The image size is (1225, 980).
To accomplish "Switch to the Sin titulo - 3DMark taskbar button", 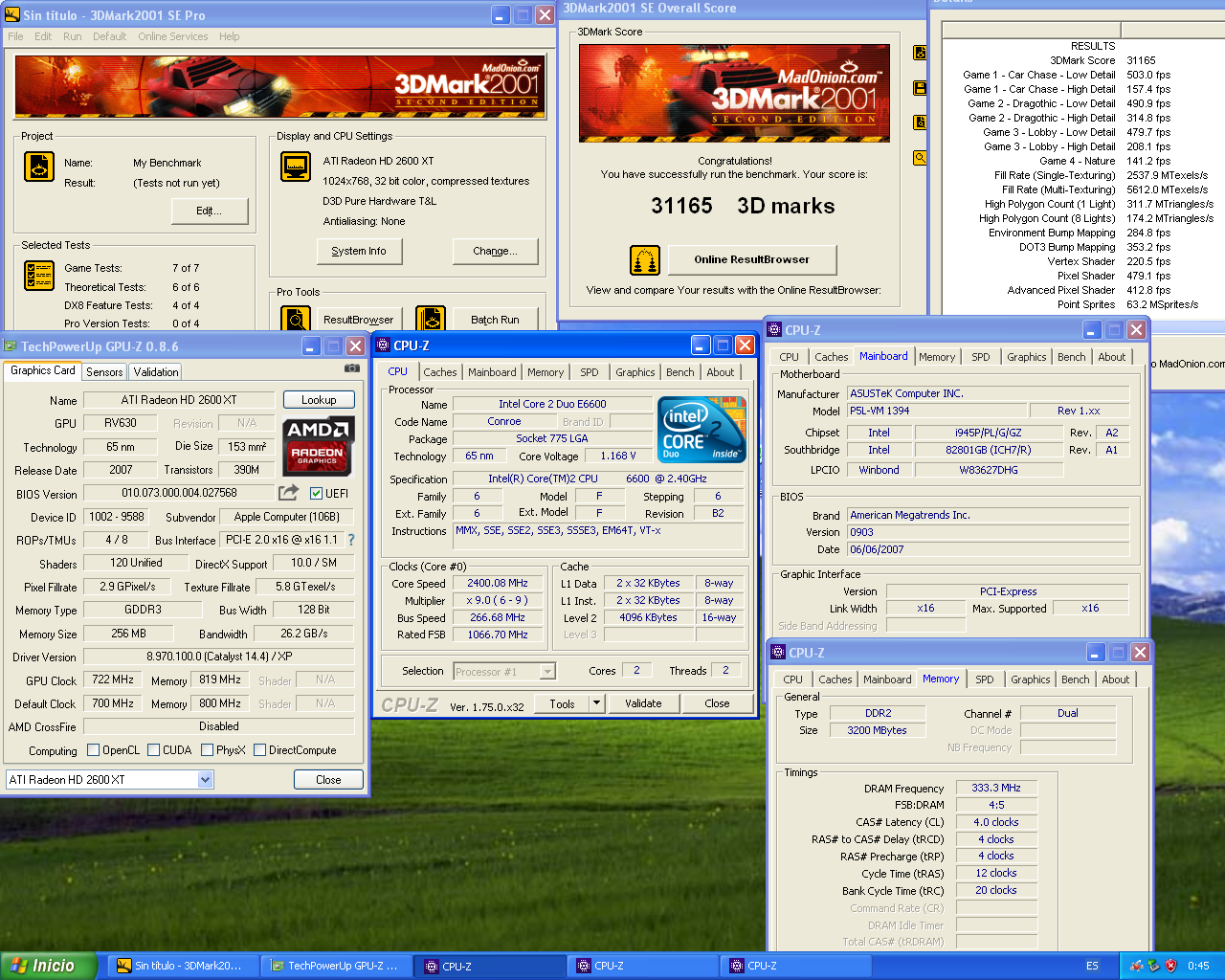I will [x=183, y=966].
